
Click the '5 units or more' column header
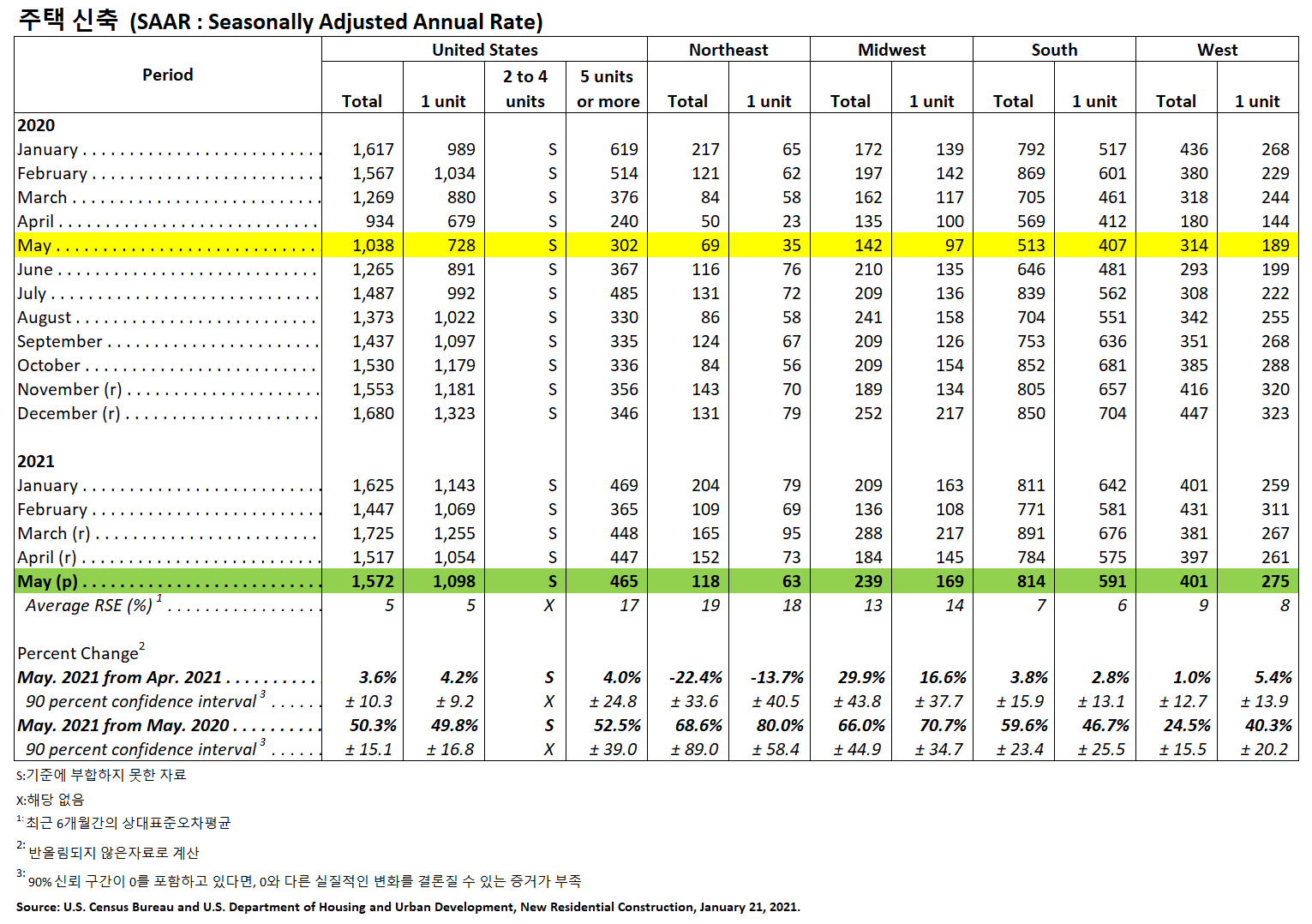tap(608, 88)
